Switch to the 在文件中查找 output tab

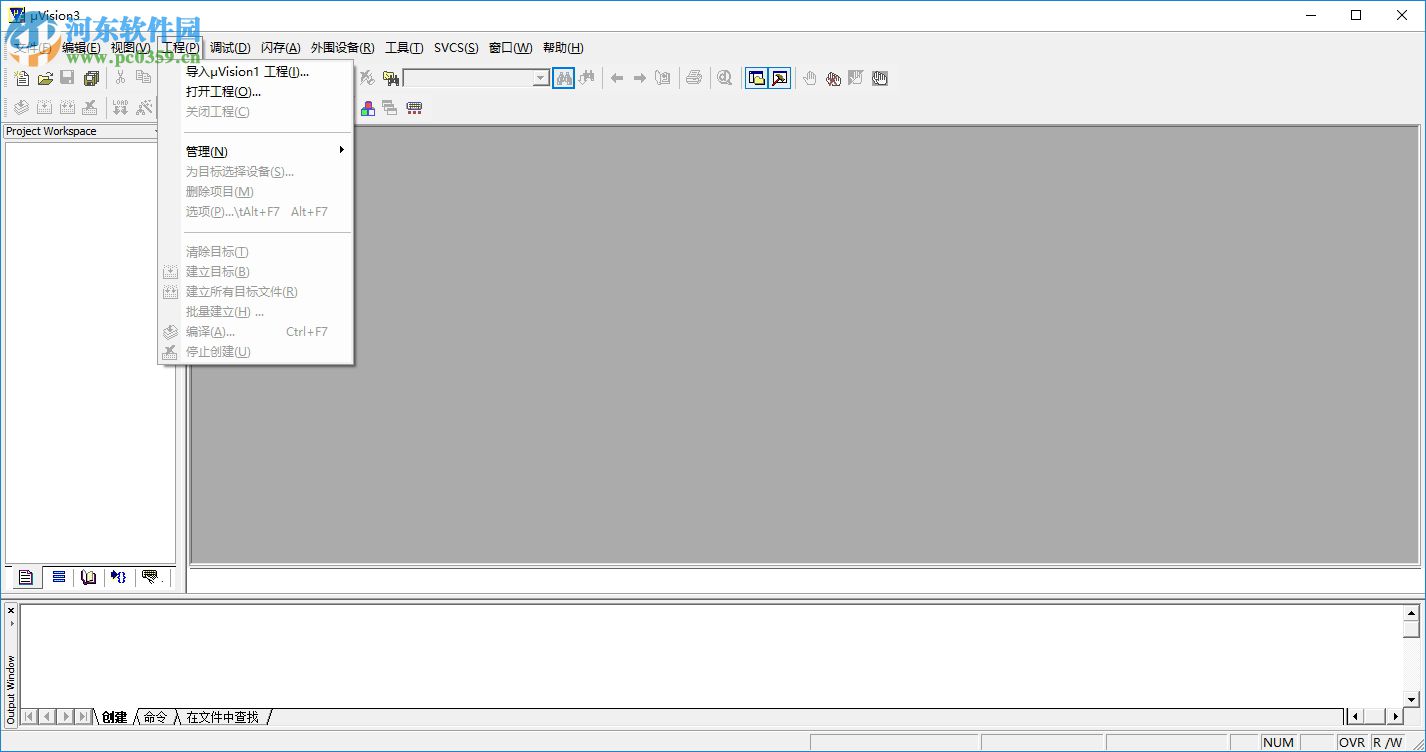point(222,717)
